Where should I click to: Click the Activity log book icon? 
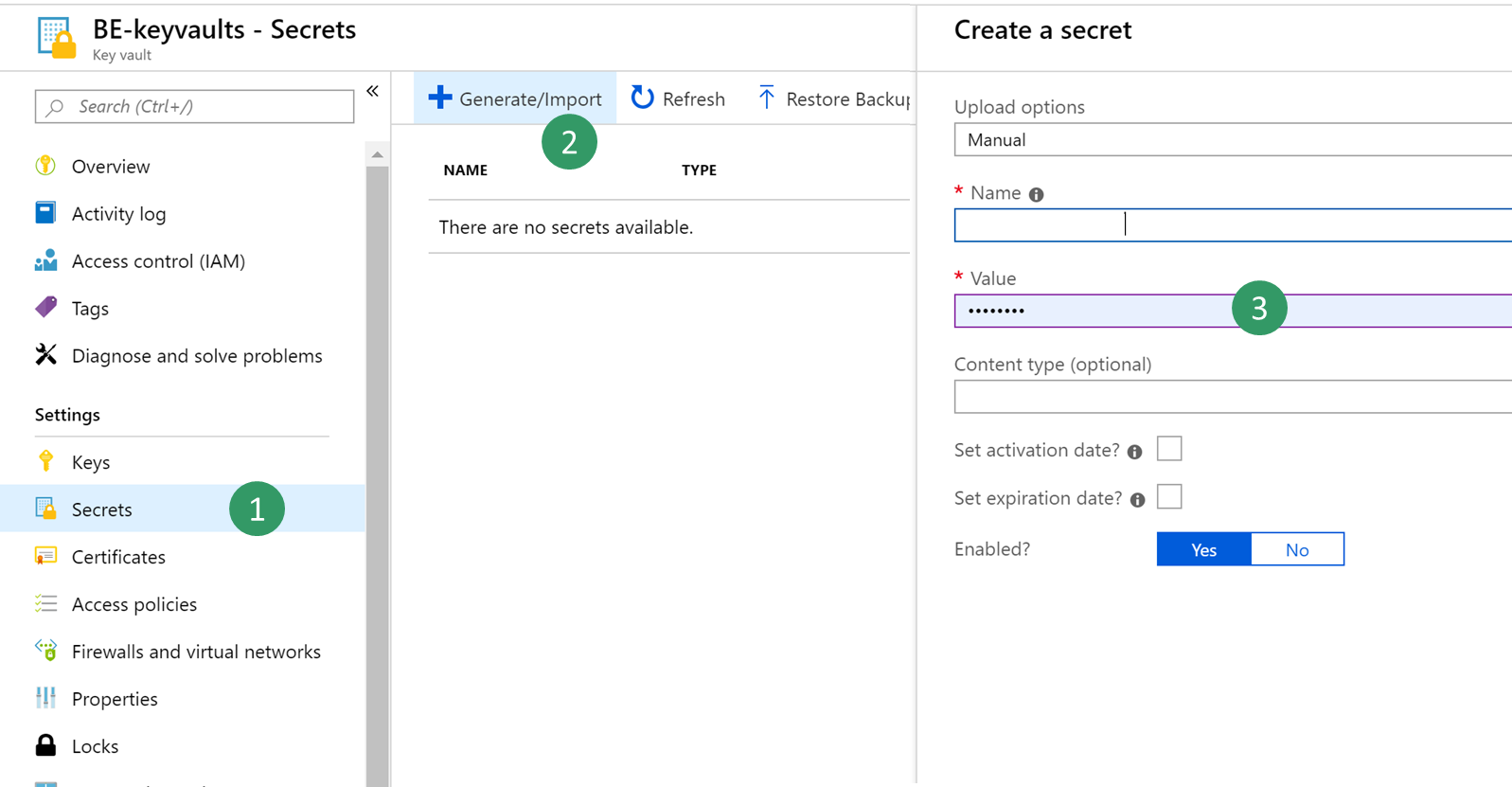tap(45, 213)
